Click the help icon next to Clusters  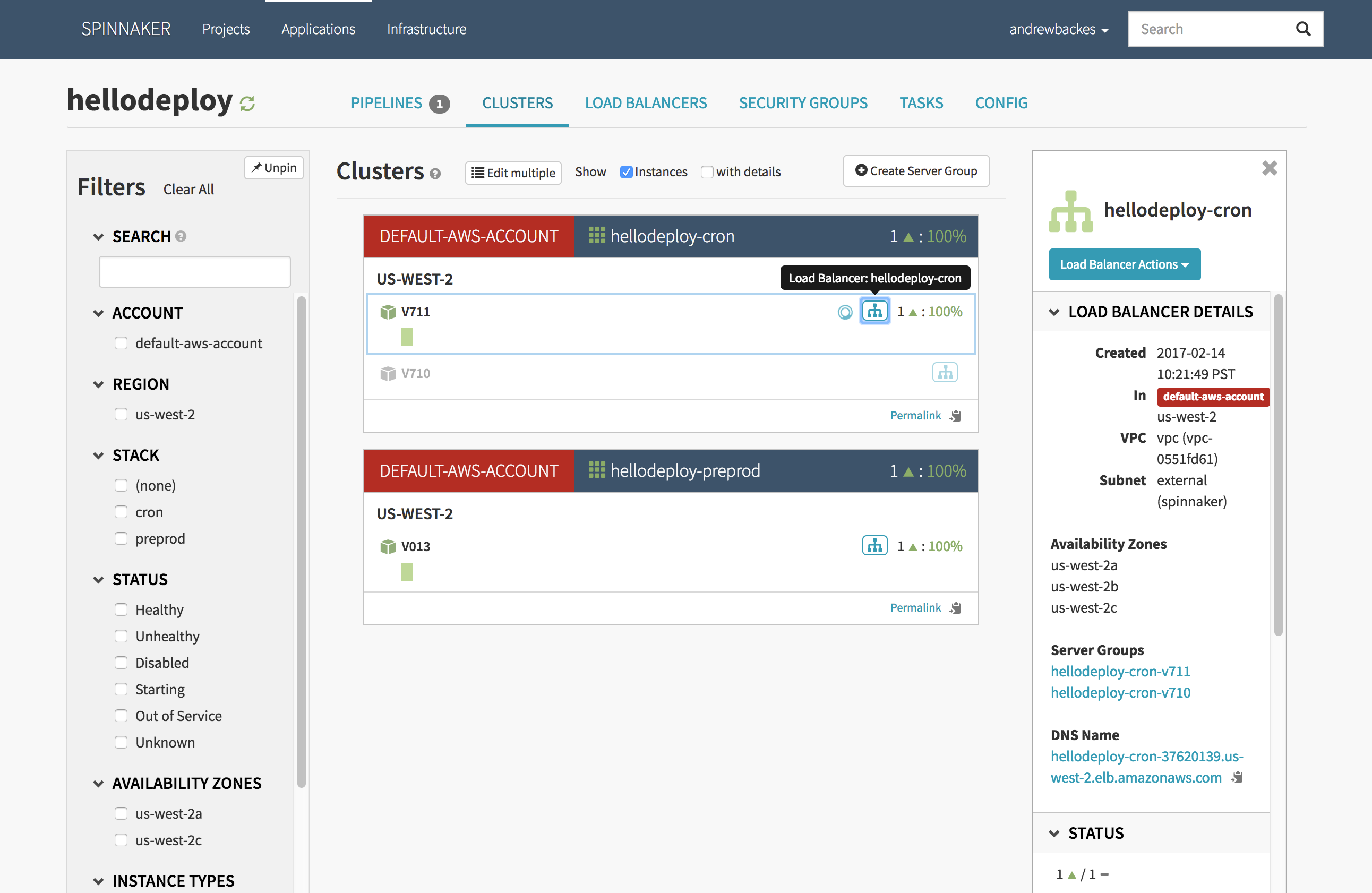click(435, 174)
